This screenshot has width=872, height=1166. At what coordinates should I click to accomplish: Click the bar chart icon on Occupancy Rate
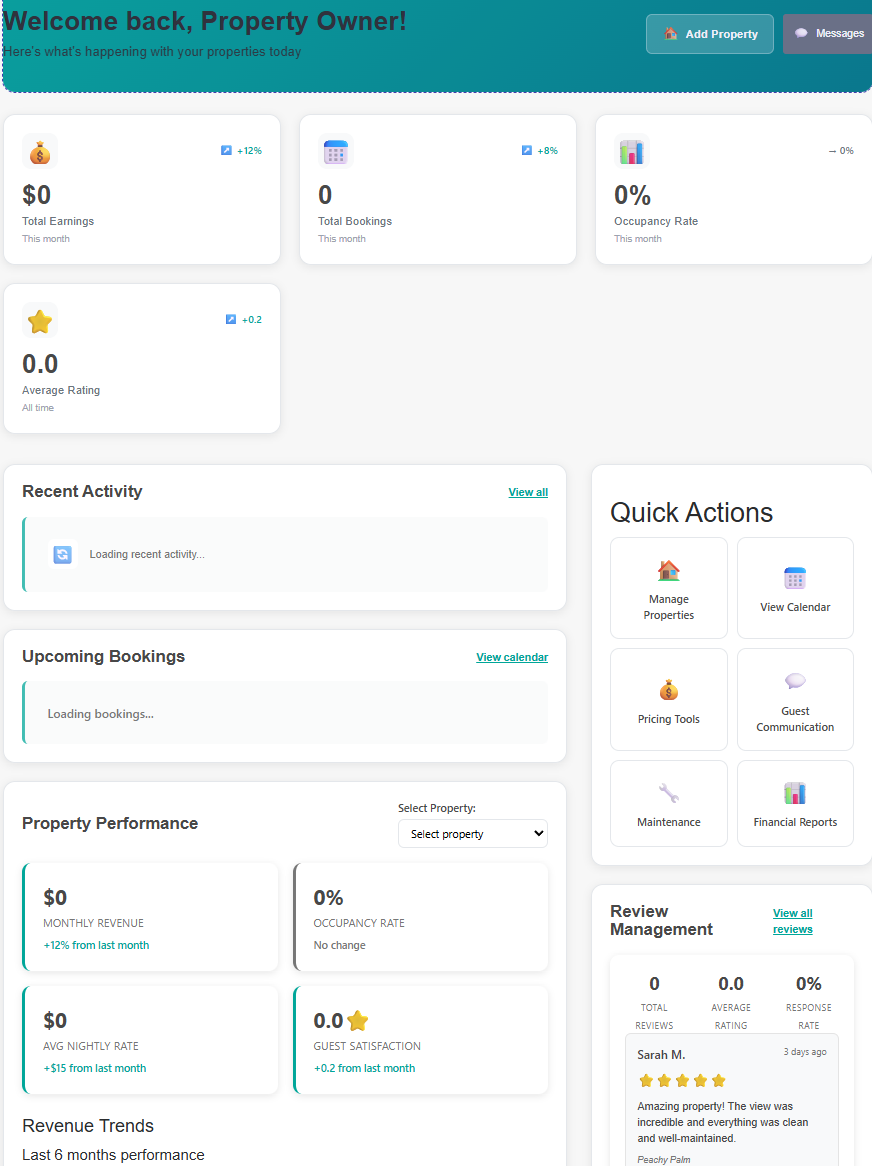(631, 152)
